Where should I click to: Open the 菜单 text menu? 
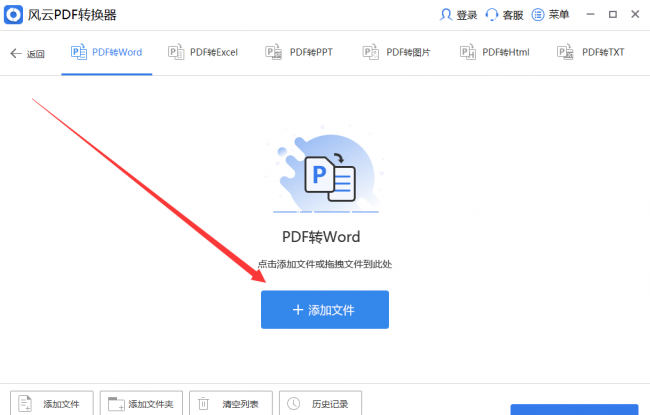tap(559, 15)
